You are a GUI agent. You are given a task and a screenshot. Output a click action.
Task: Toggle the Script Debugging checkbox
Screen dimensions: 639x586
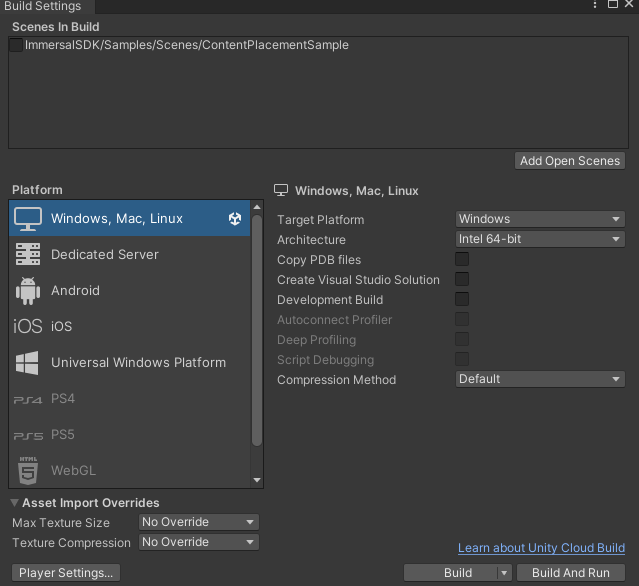coord(462,359)
